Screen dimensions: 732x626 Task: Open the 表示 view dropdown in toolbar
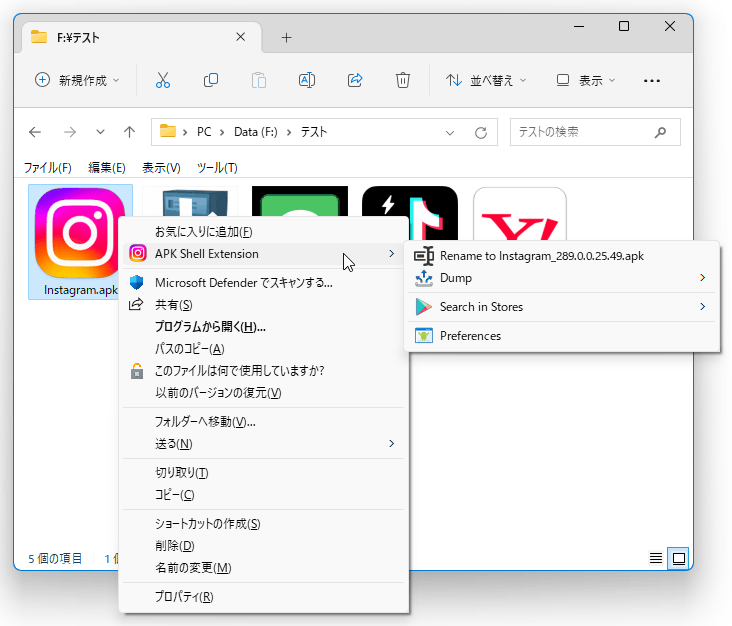click(585, 80)
